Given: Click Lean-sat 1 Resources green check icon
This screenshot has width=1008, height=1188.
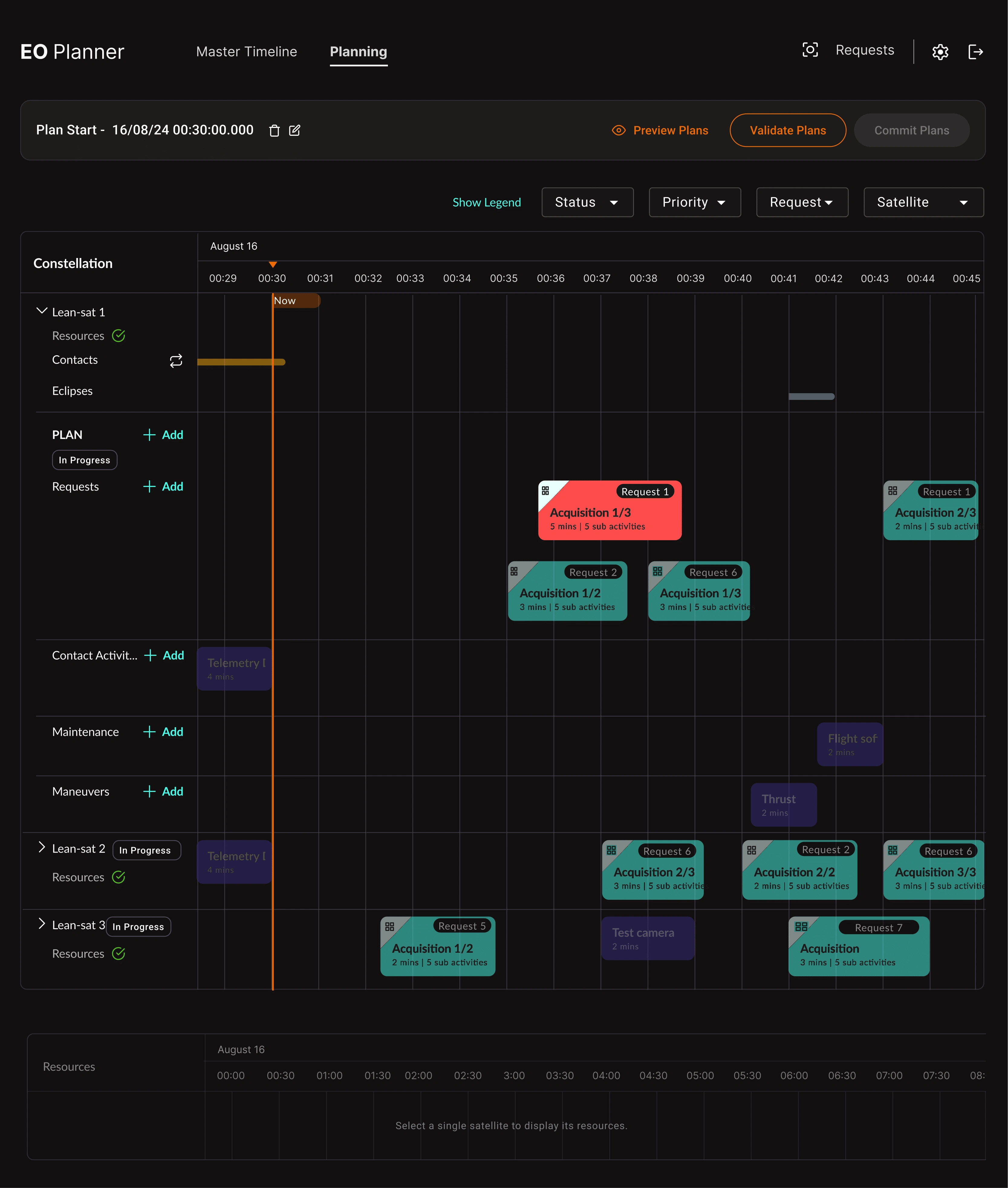Looking at the screenshot, I should [119, 336].
